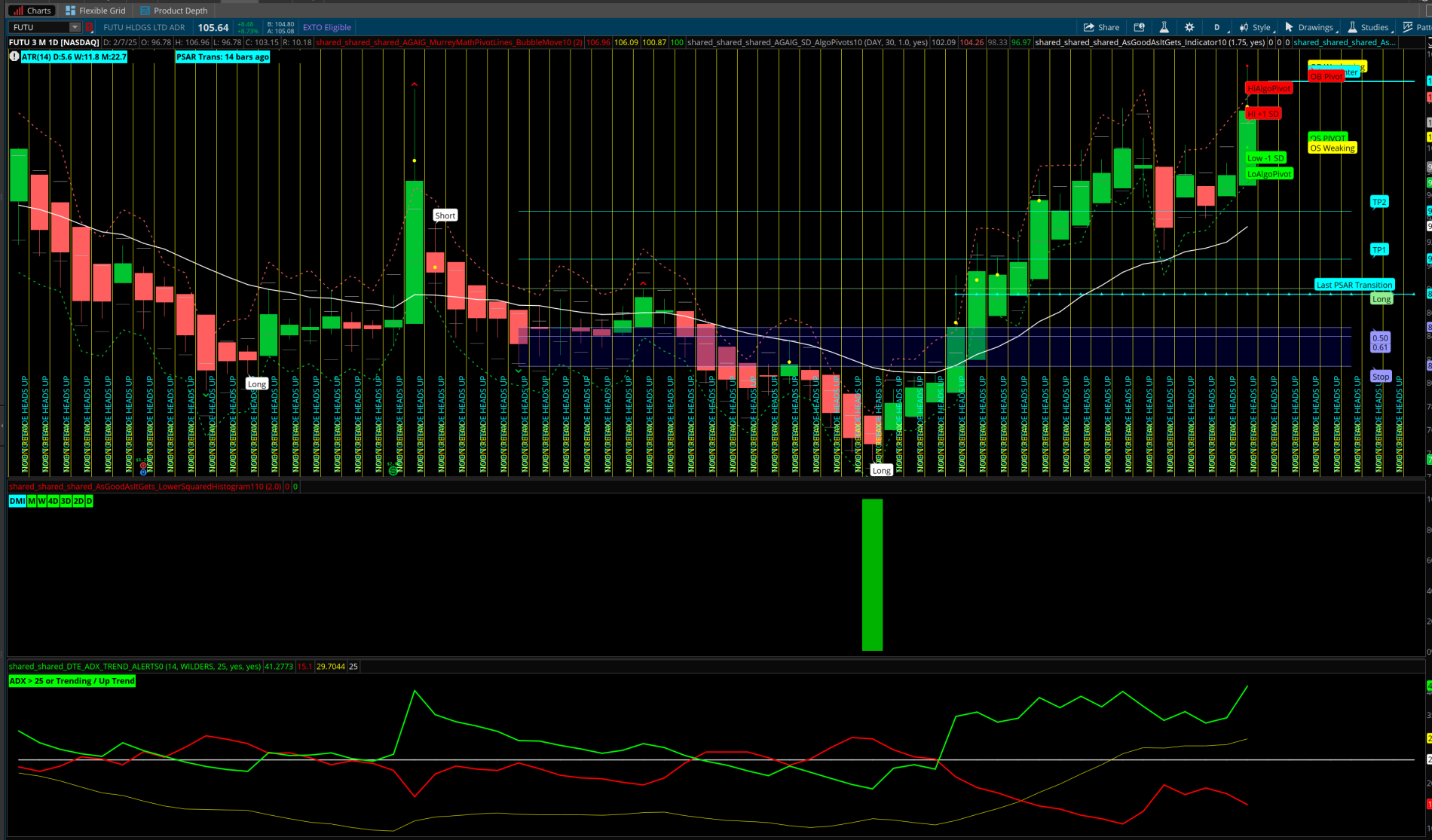
Task: Open the Patterns menu
Action: tap(1417, 27)
